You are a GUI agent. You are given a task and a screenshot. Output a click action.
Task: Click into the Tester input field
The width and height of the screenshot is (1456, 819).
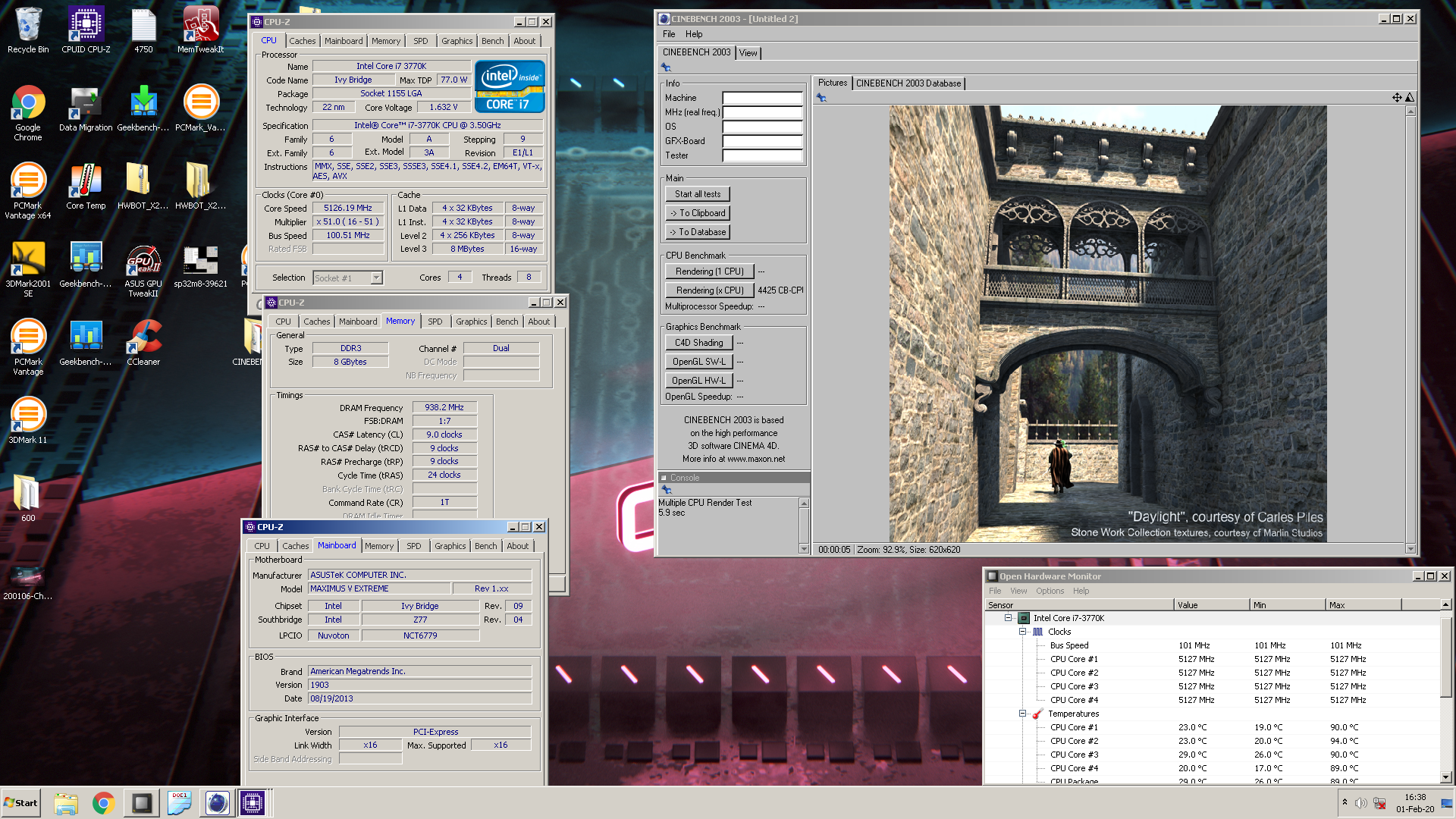coord(762,155)
